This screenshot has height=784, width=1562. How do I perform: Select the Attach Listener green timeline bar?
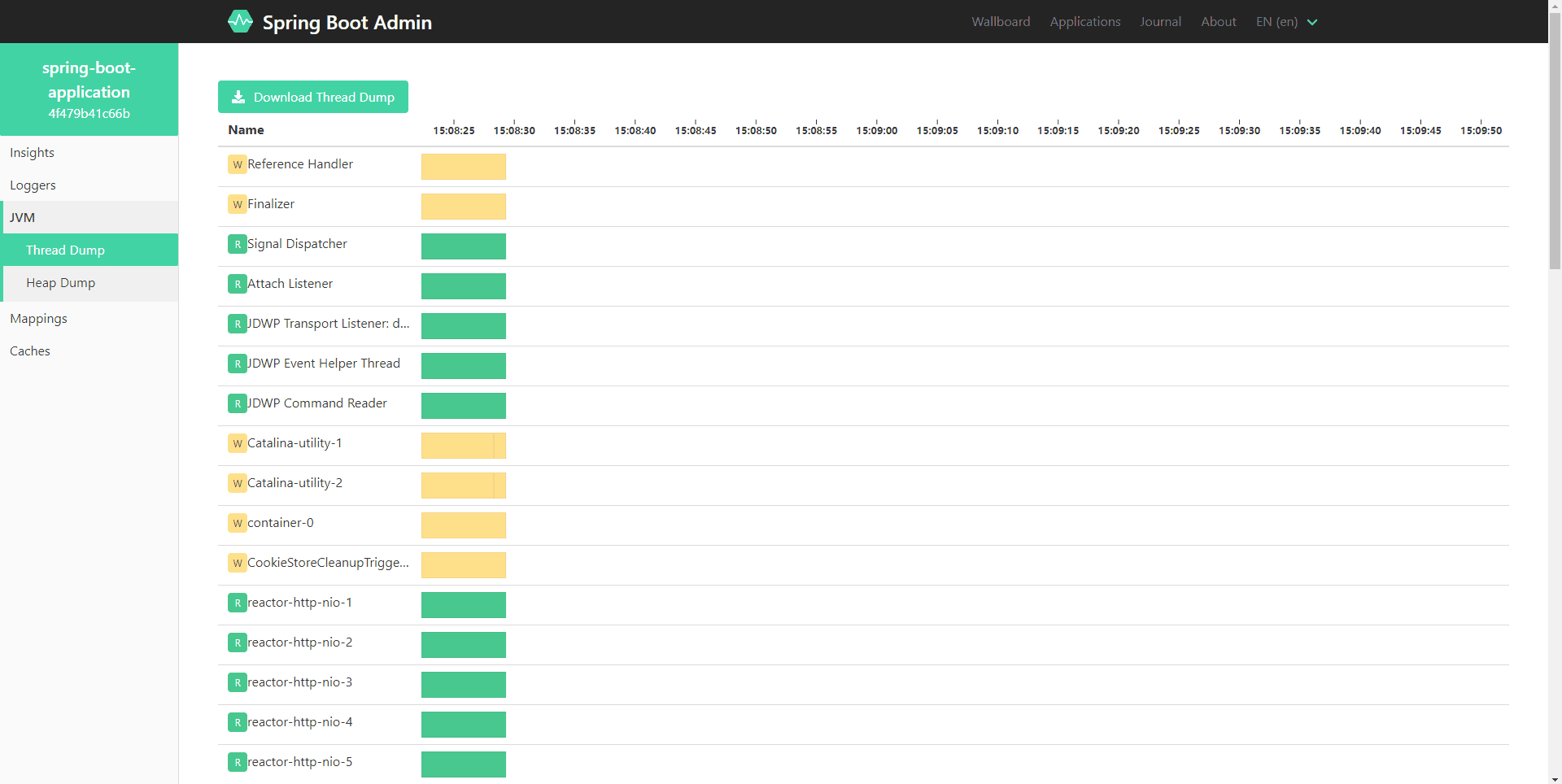463,286
